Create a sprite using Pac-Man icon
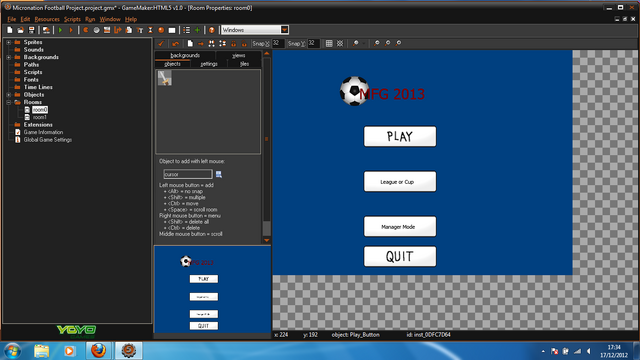 [x=86, y=30]
